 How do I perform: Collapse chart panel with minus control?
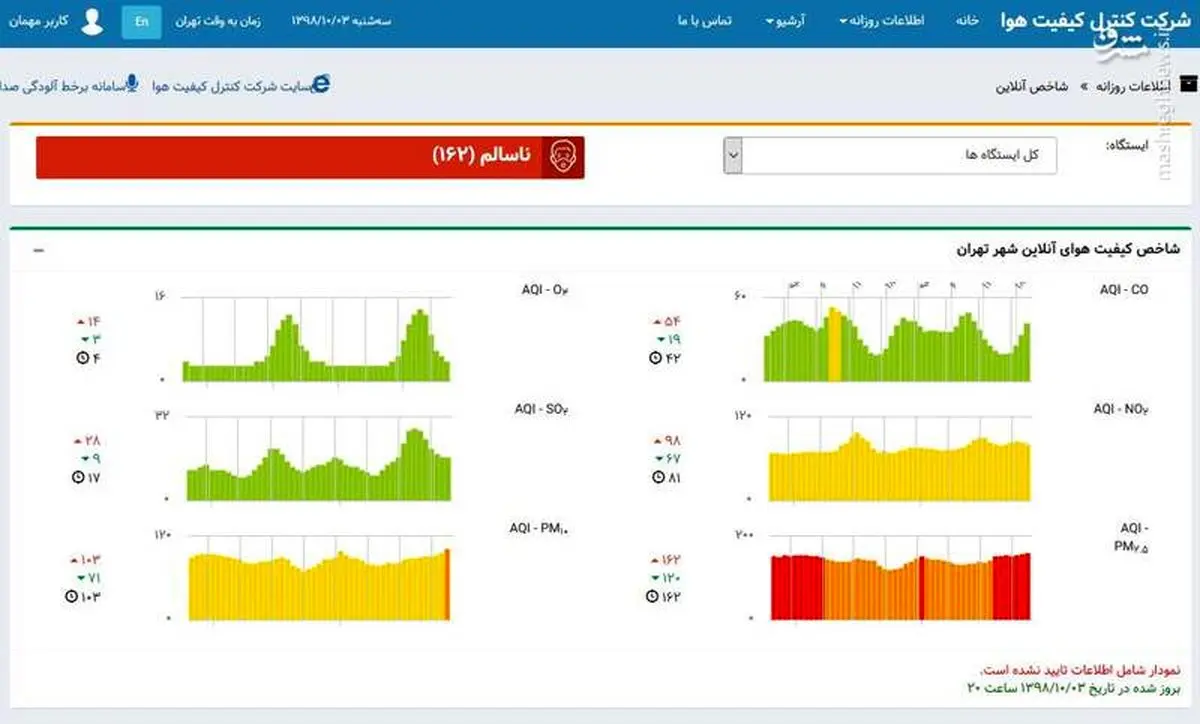(x=39, y=250)
